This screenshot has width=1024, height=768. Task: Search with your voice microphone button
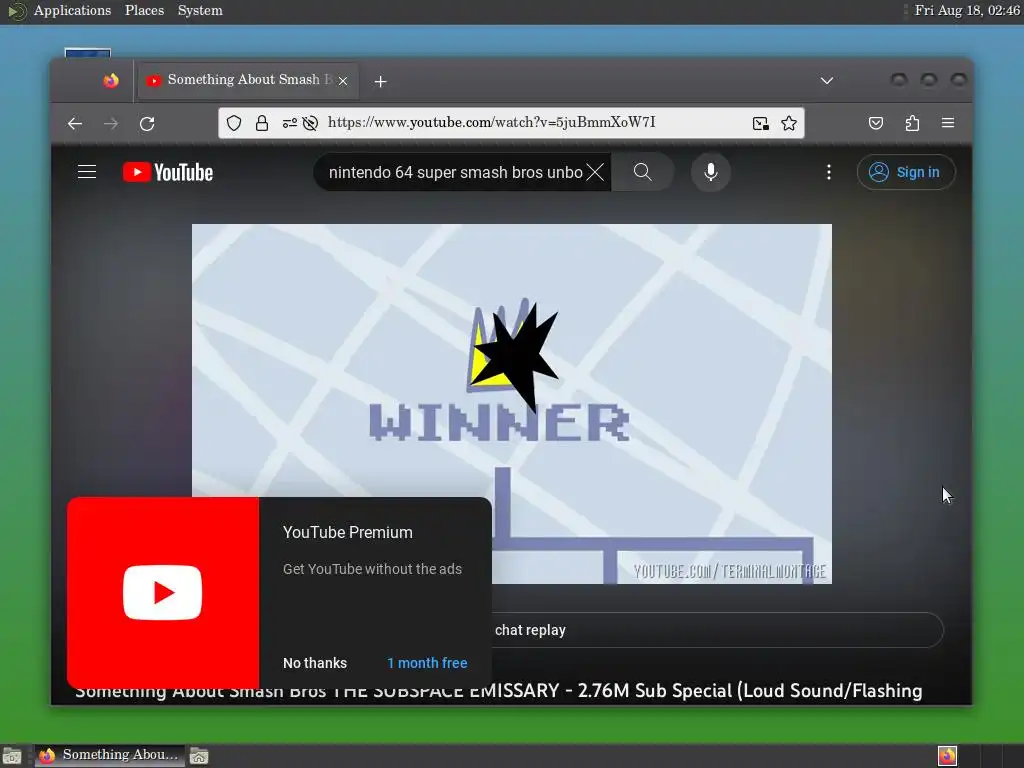coord(711,172)
